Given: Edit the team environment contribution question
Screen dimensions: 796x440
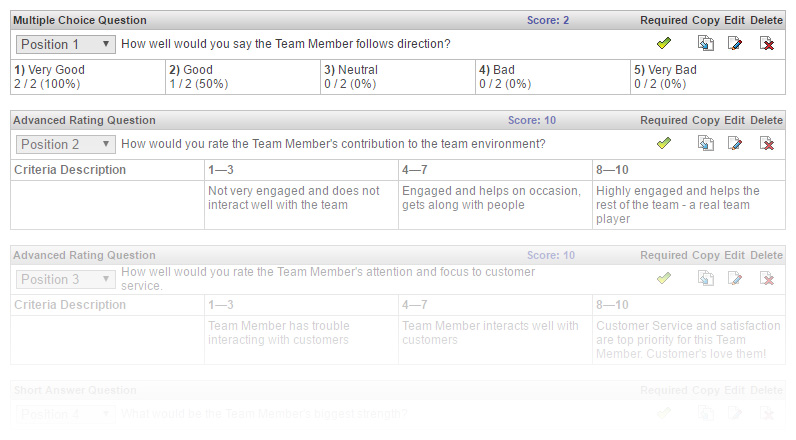Looking at the screenshot, I should click(735, 144).
